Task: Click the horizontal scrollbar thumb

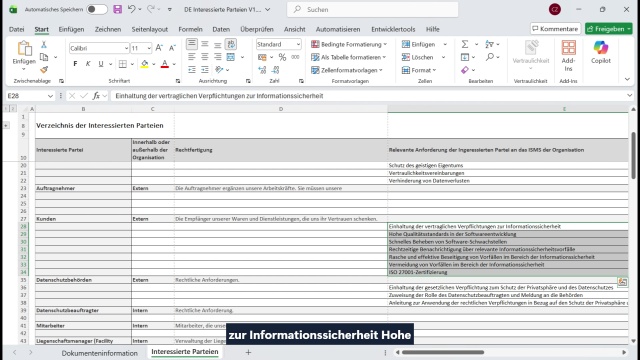Action: tap(443, 352)
